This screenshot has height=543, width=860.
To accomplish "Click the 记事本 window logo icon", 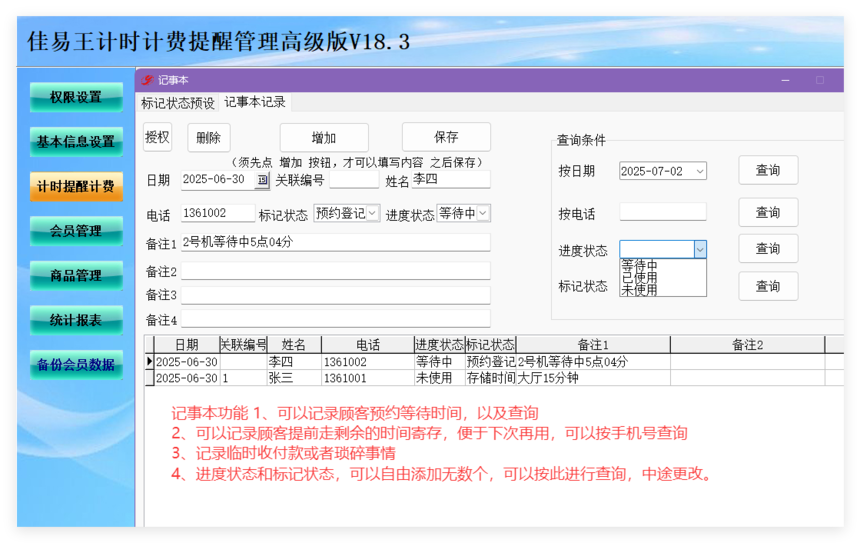I will point(147,80).
